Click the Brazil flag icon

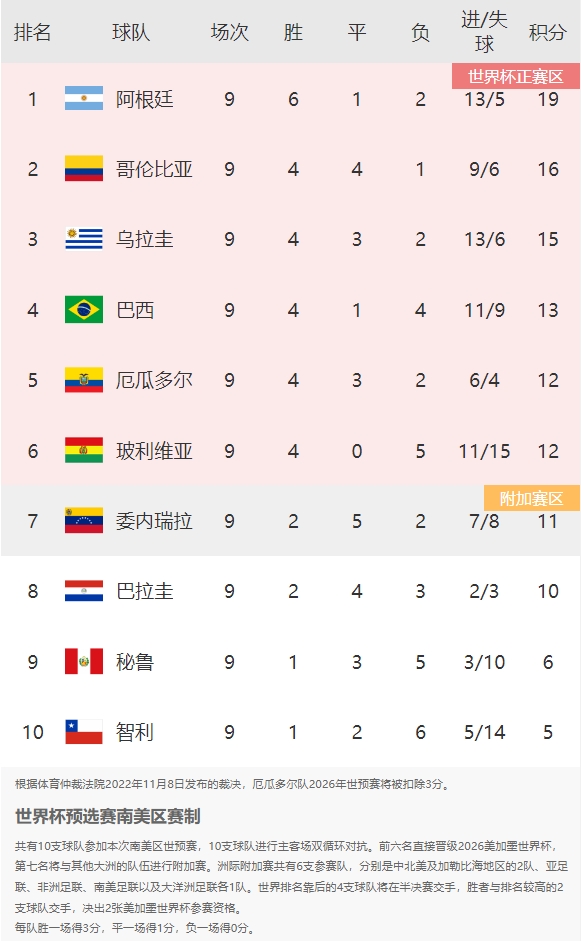point(84,310)
